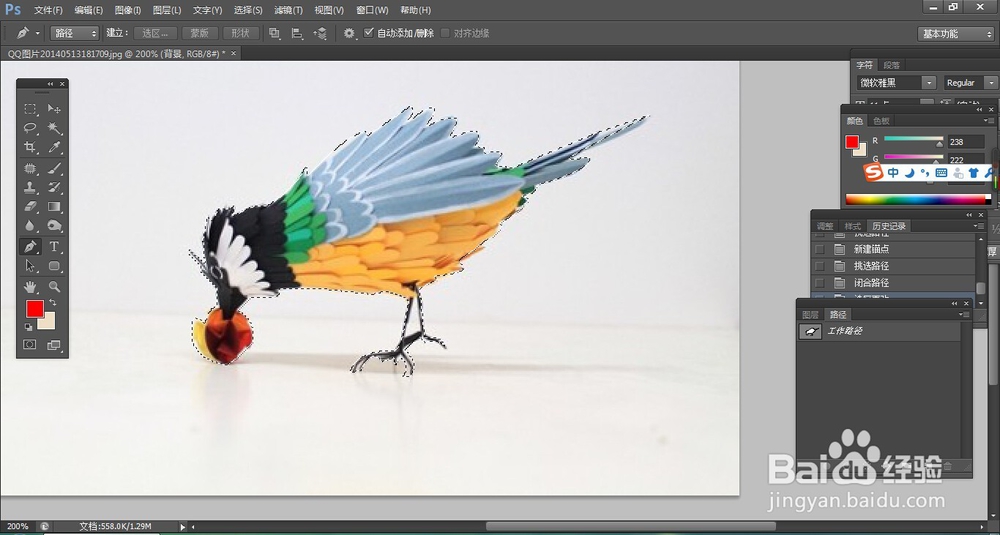
Task: Click the 蒙版 button
Action: pos(200,33)
